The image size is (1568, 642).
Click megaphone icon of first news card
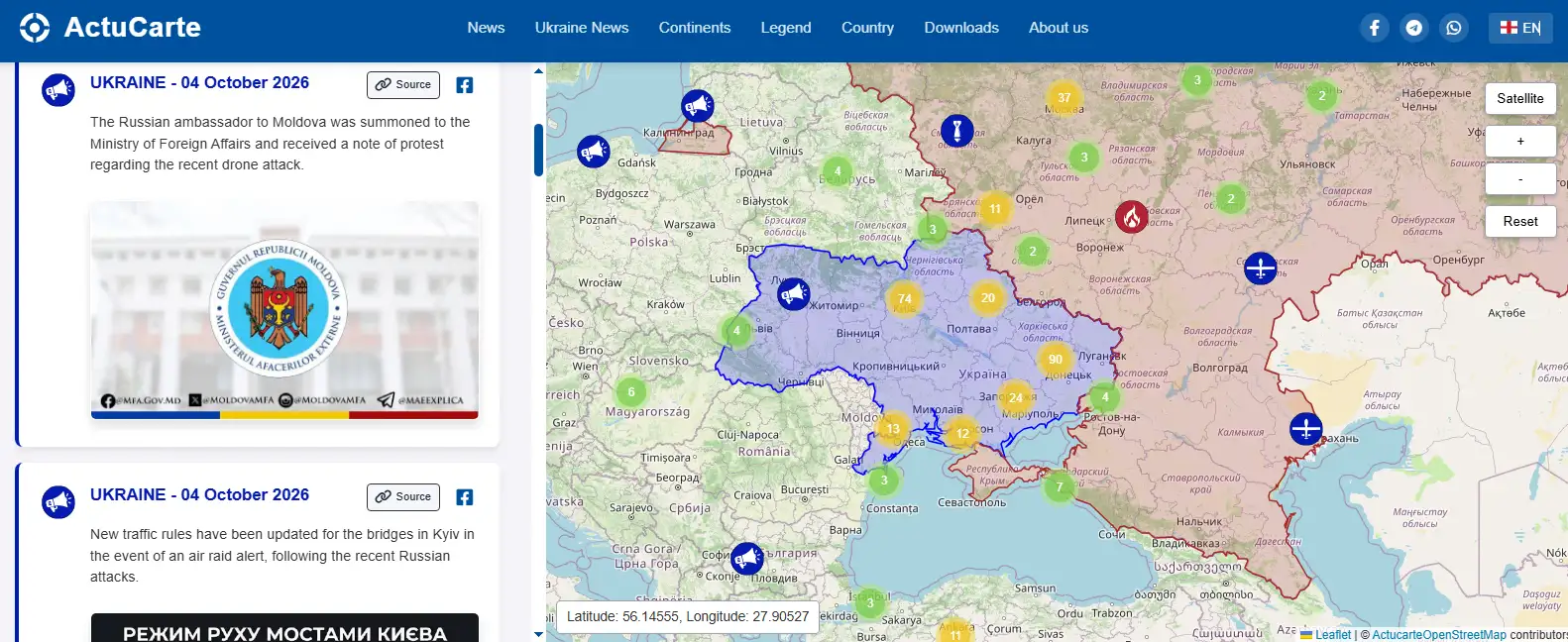click(x=58, y=90)
